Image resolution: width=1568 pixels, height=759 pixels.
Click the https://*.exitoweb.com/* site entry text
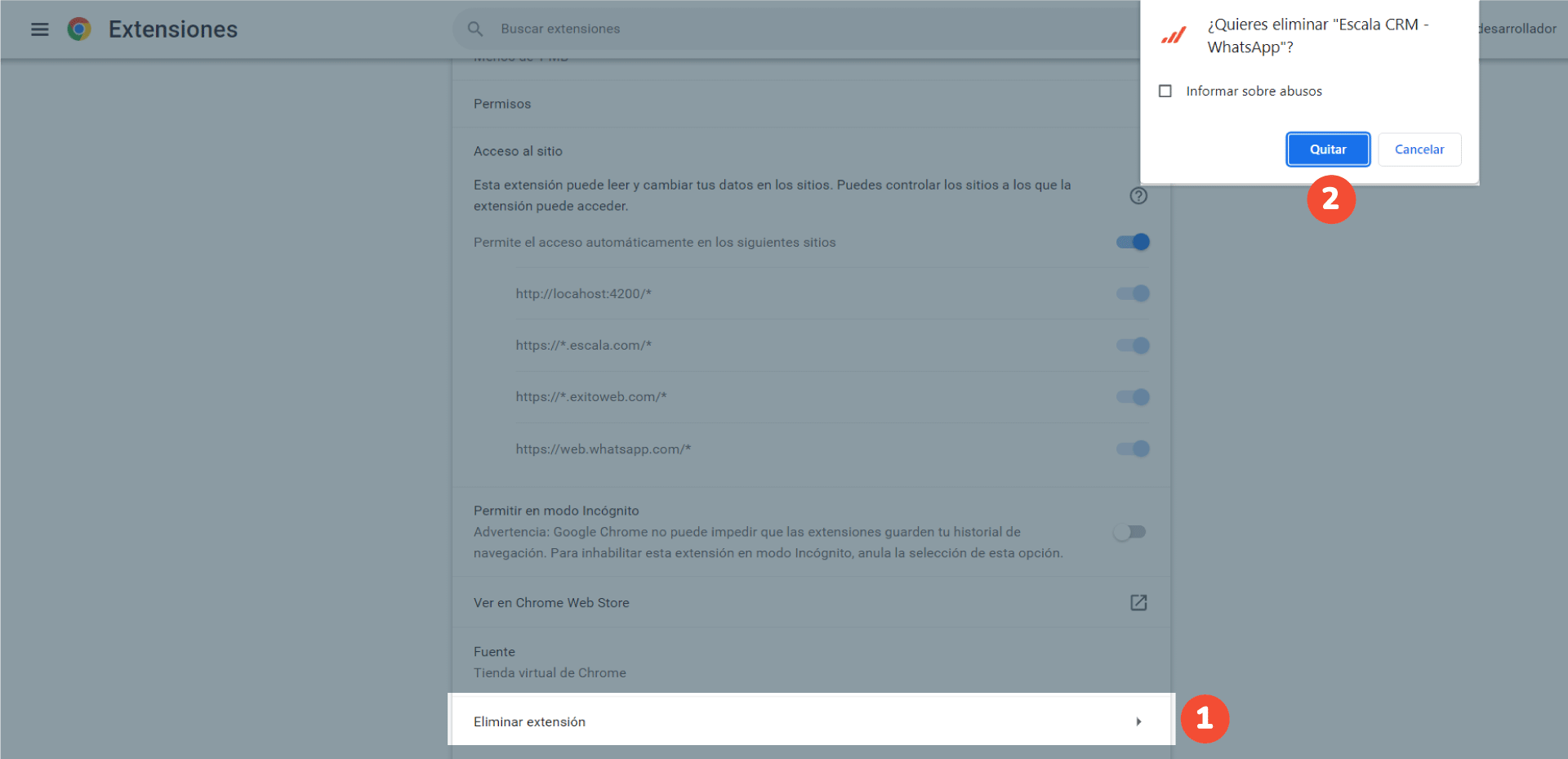click(x=591, y=397)
